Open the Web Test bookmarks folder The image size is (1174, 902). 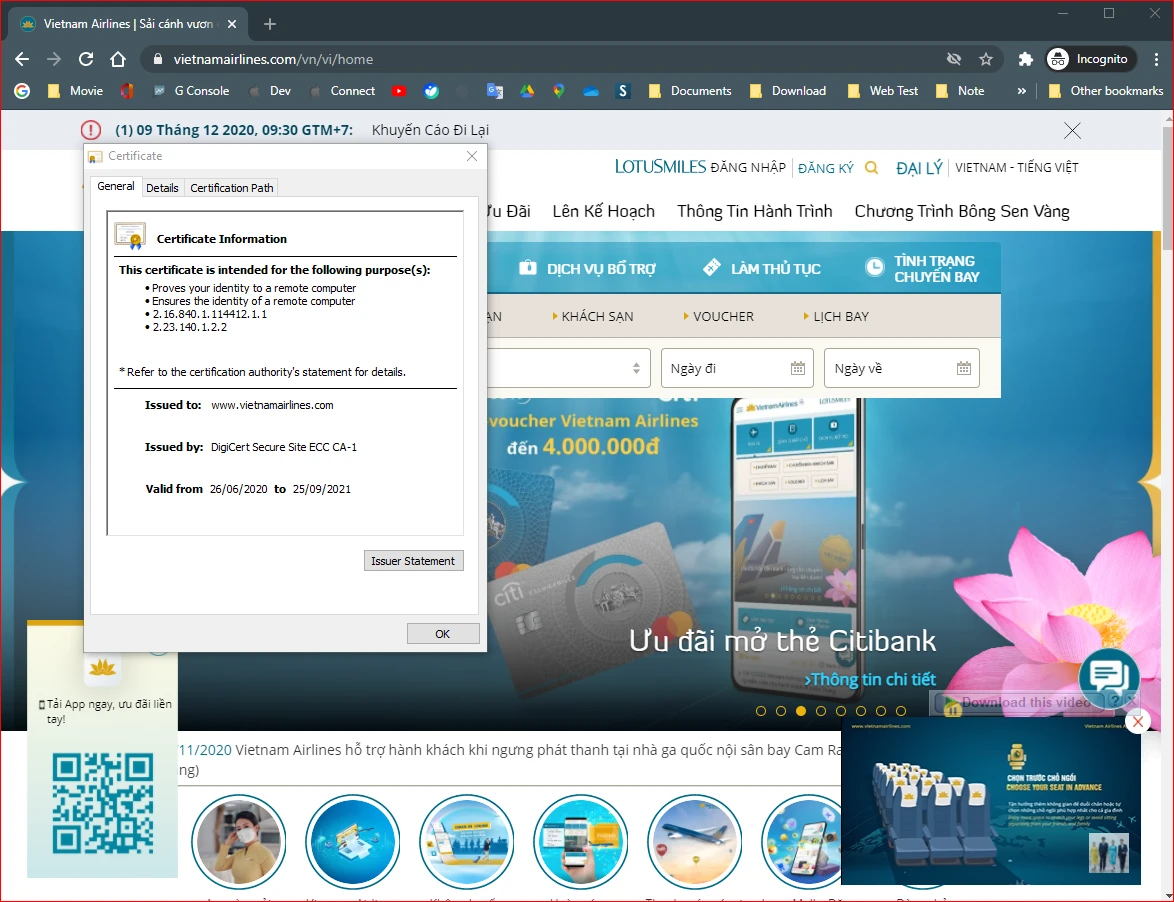[x=883, y=91]
